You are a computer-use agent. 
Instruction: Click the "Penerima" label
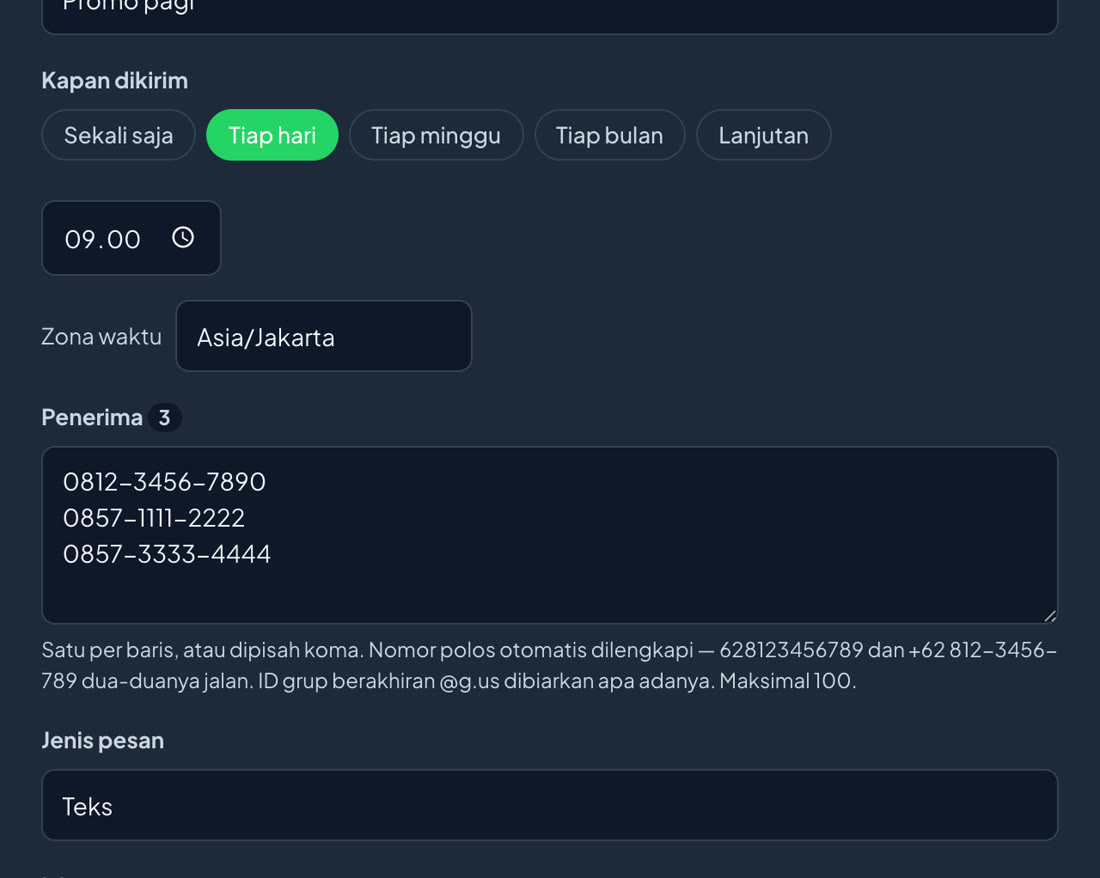(92, 417)
